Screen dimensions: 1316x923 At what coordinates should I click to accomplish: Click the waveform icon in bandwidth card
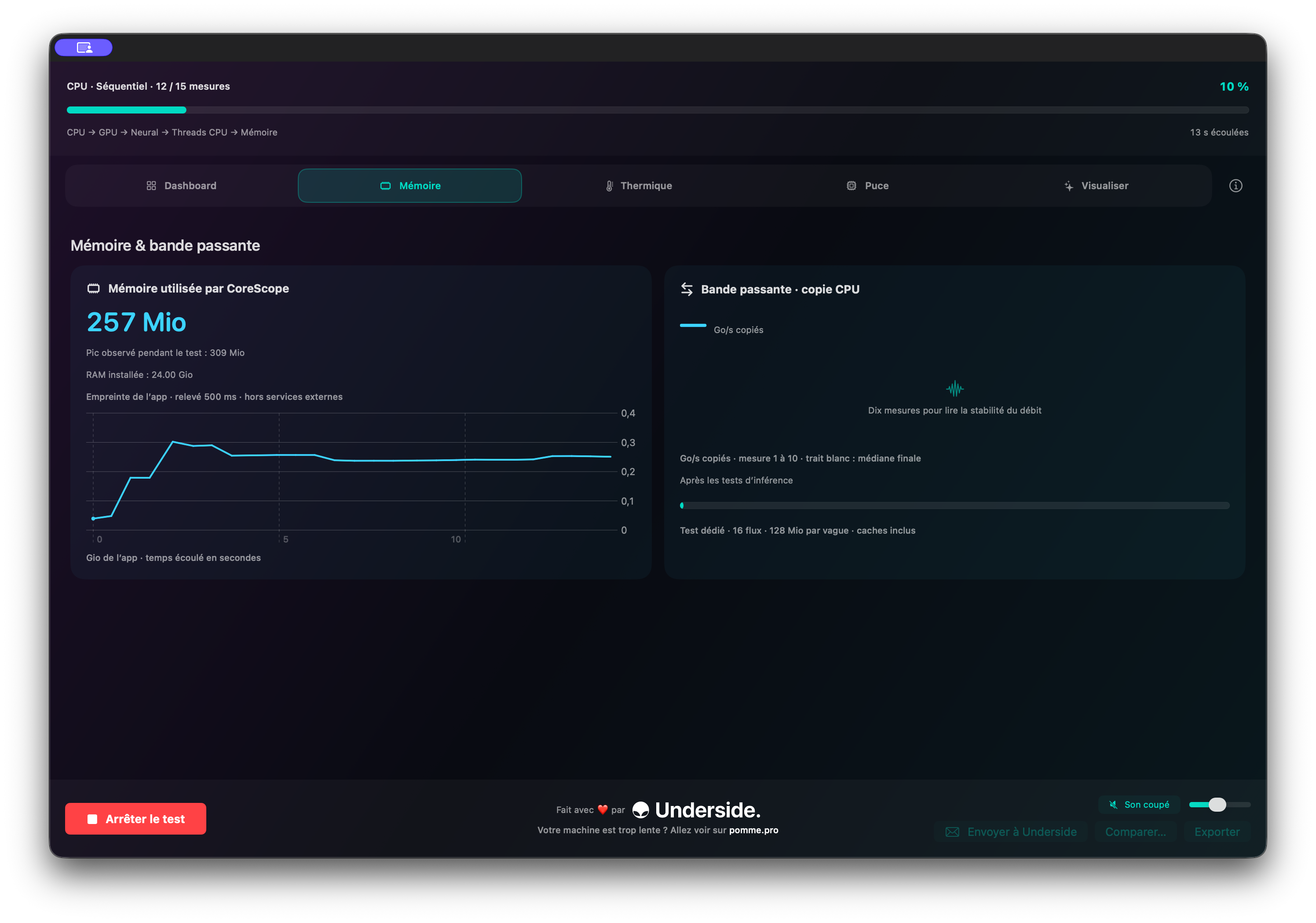pos(954,389)
